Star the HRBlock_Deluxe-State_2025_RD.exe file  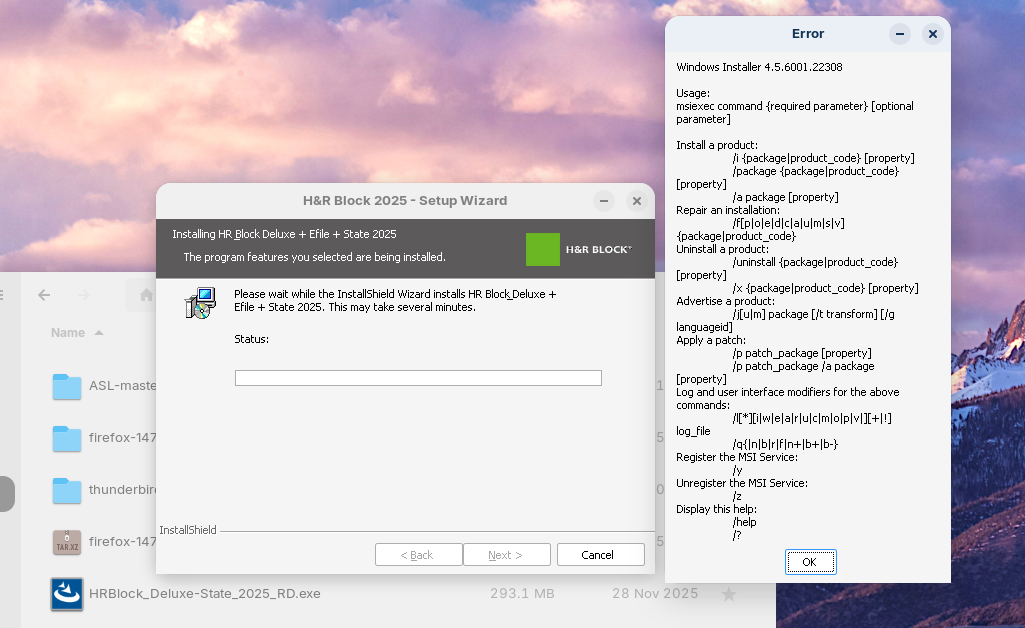[729, 594]
